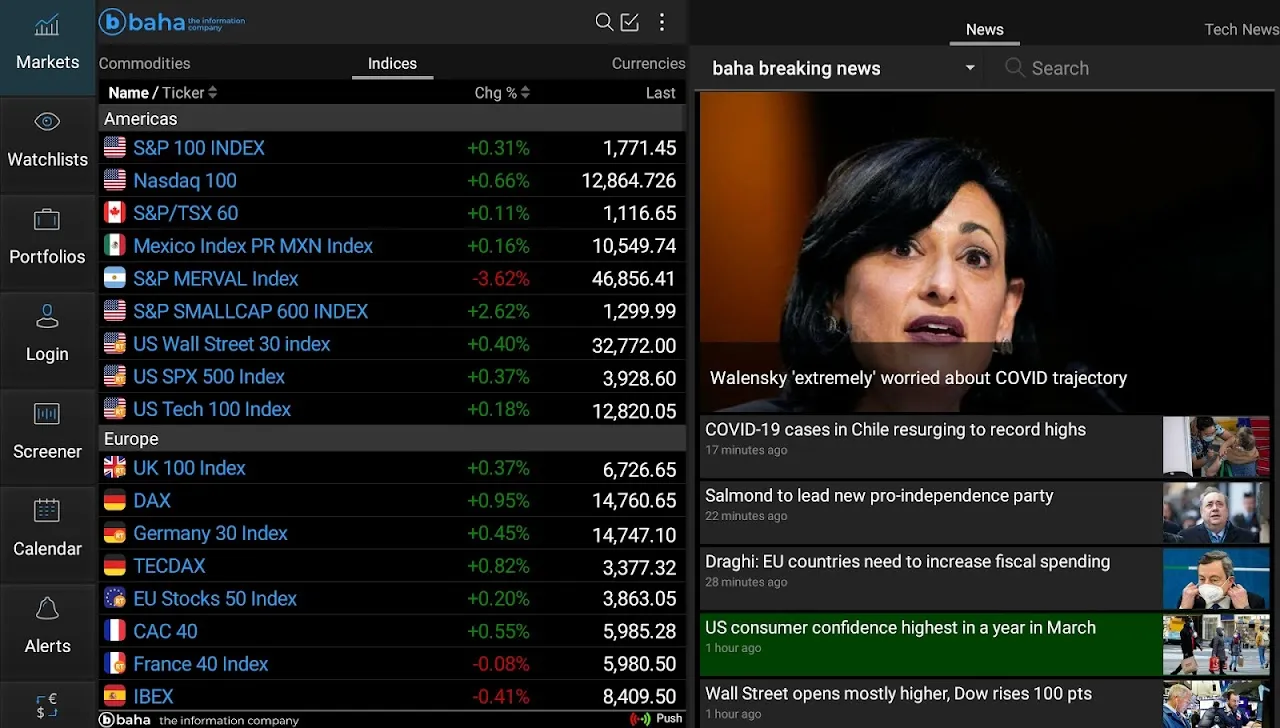
Task: Select the Tech News tab
Action: [1241, 29]
